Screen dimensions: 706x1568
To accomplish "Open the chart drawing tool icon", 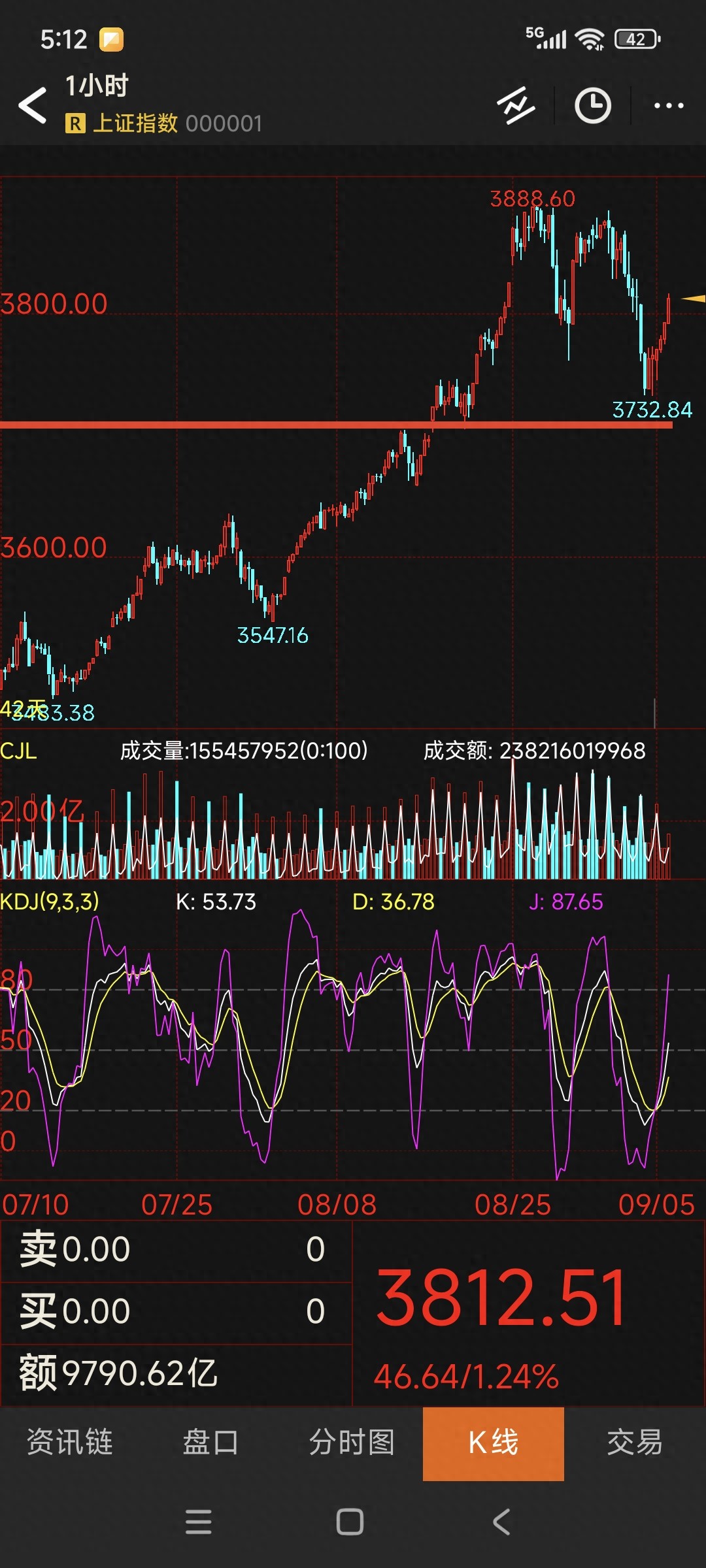I will coord(516,105).
